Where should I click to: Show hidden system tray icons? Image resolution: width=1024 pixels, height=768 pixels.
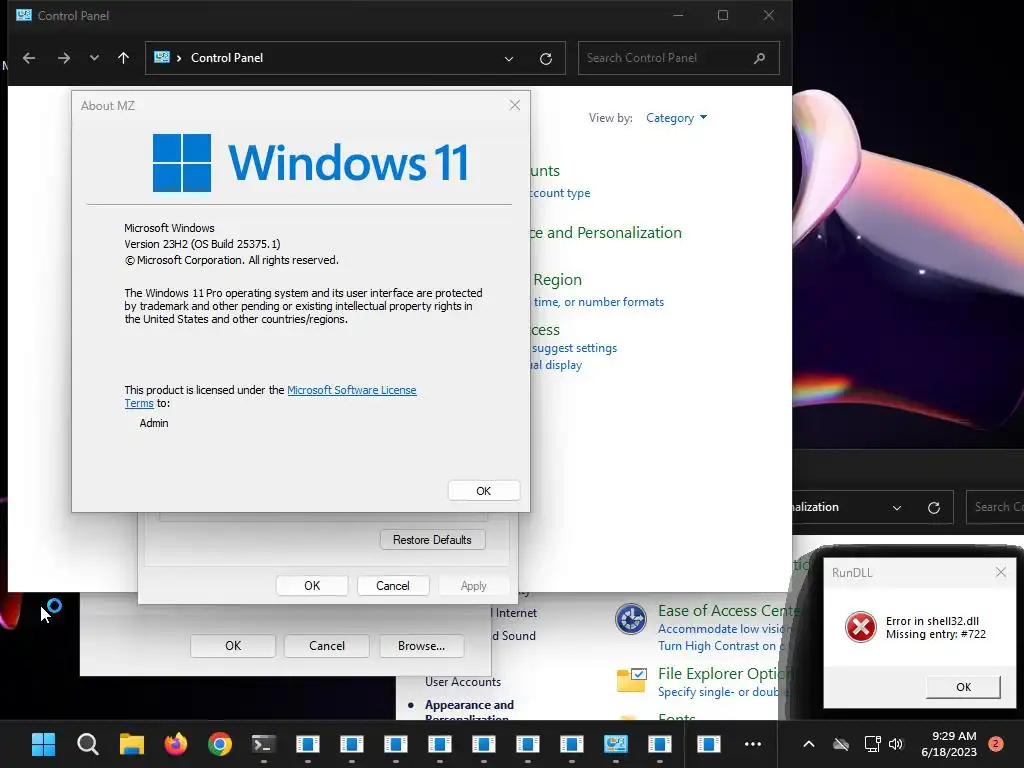click(x=808, y=744)
